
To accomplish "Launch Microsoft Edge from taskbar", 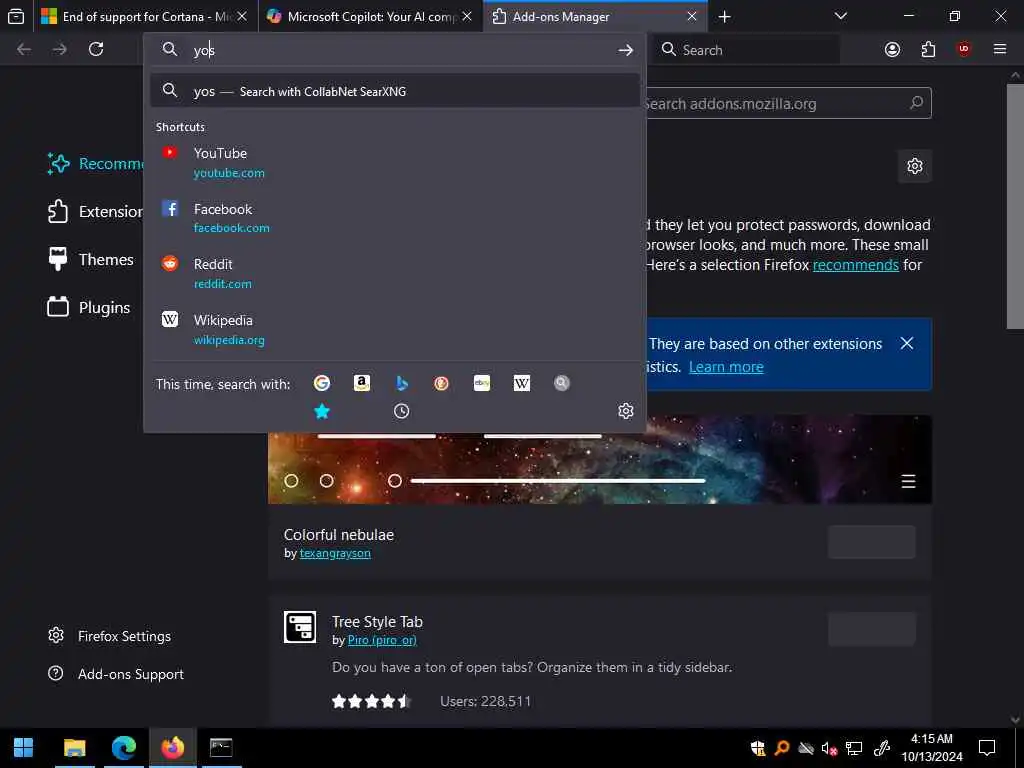I will click(x=123, y=748).
